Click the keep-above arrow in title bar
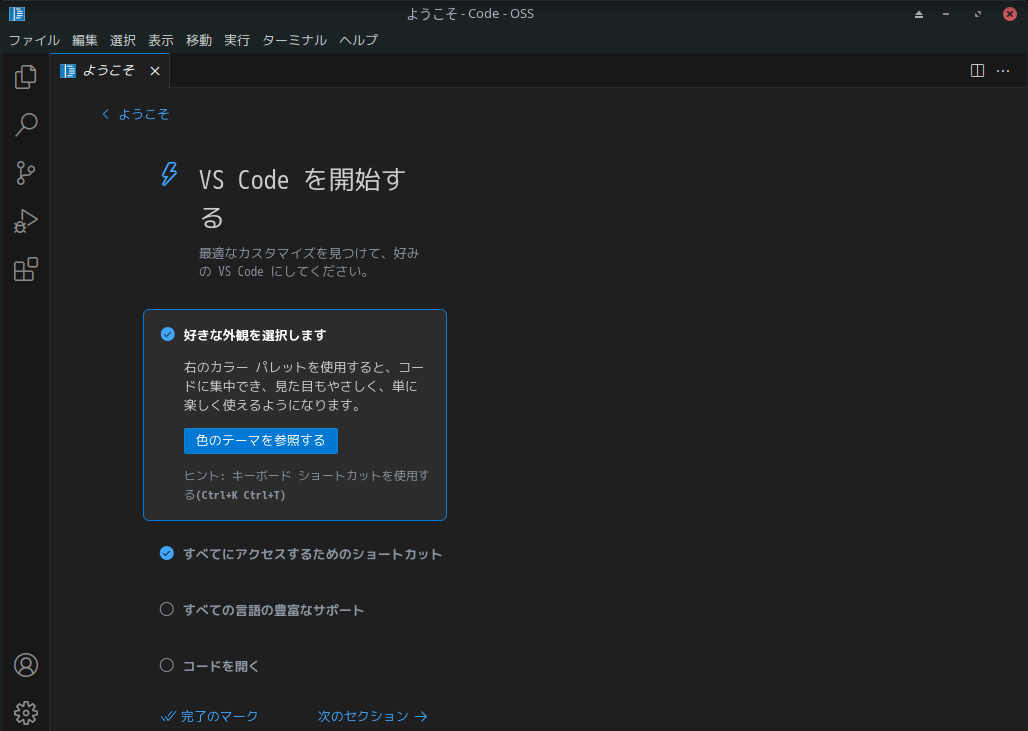 point(919,14)
